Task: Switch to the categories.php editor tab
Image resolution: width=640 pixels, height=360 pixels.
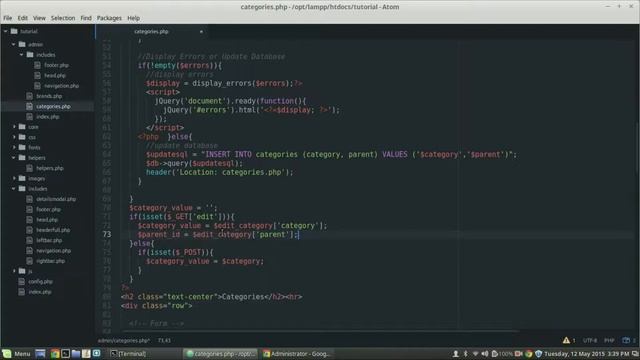Action: tap(151, 31)
